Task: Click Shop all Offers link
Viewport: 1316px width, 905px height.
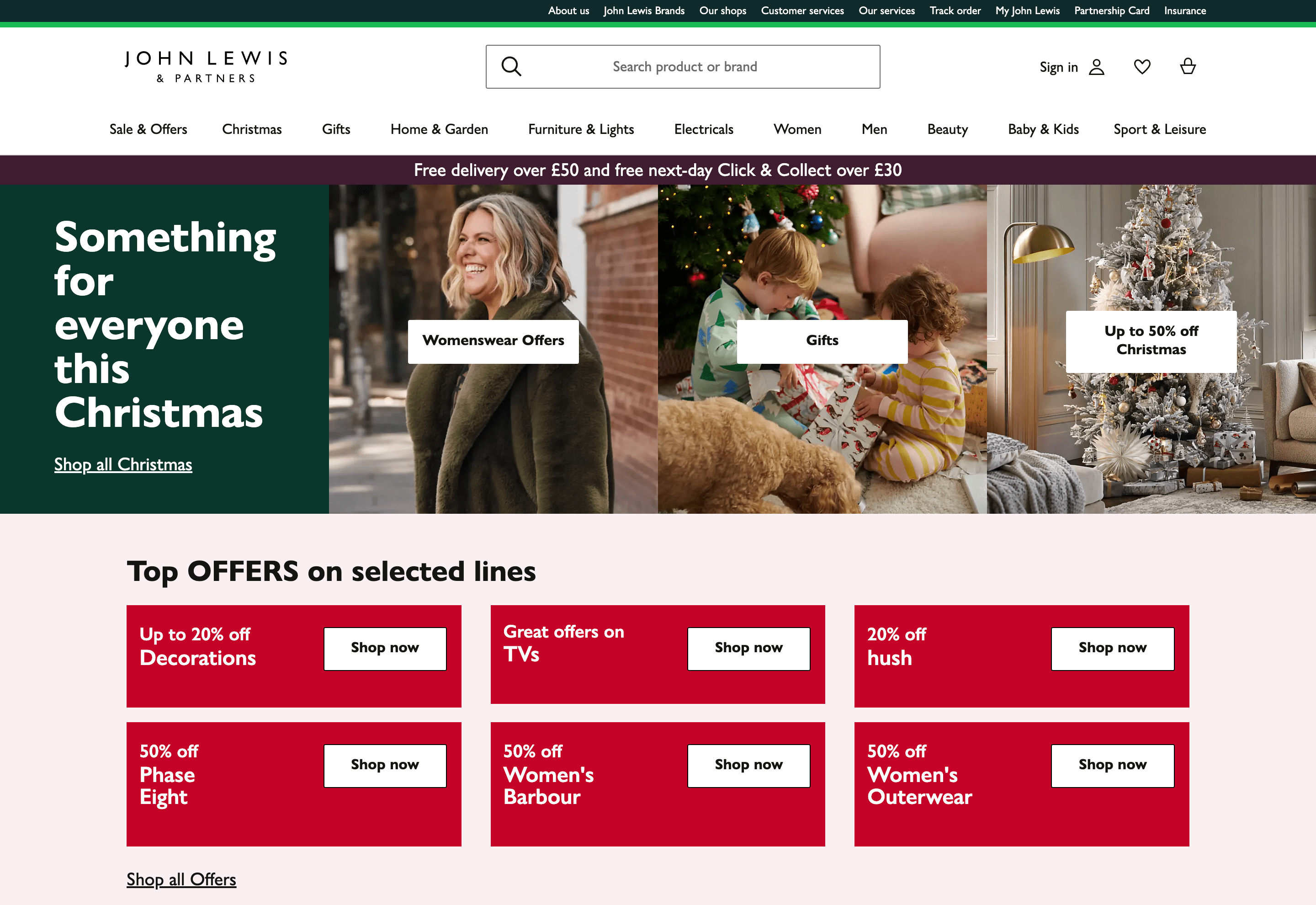Action: coord(181,879)
